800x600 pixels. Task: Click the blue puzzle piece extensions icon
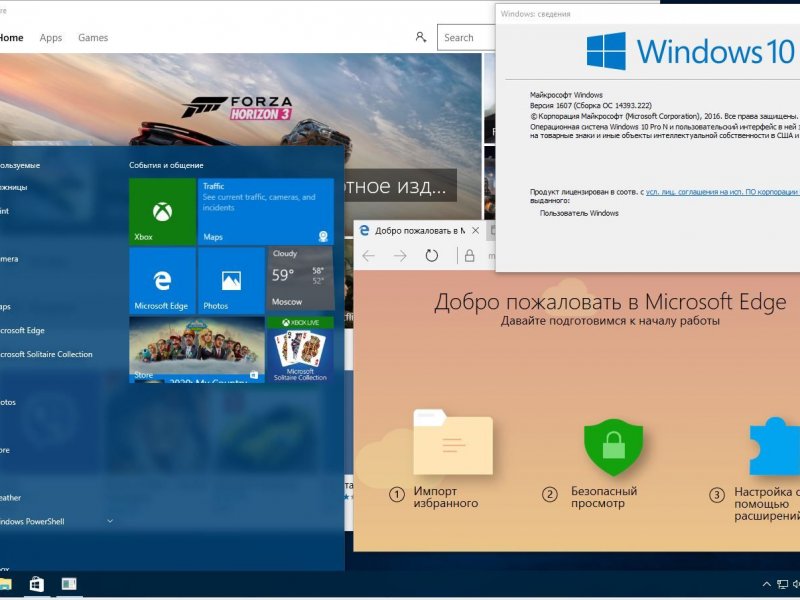774,446
